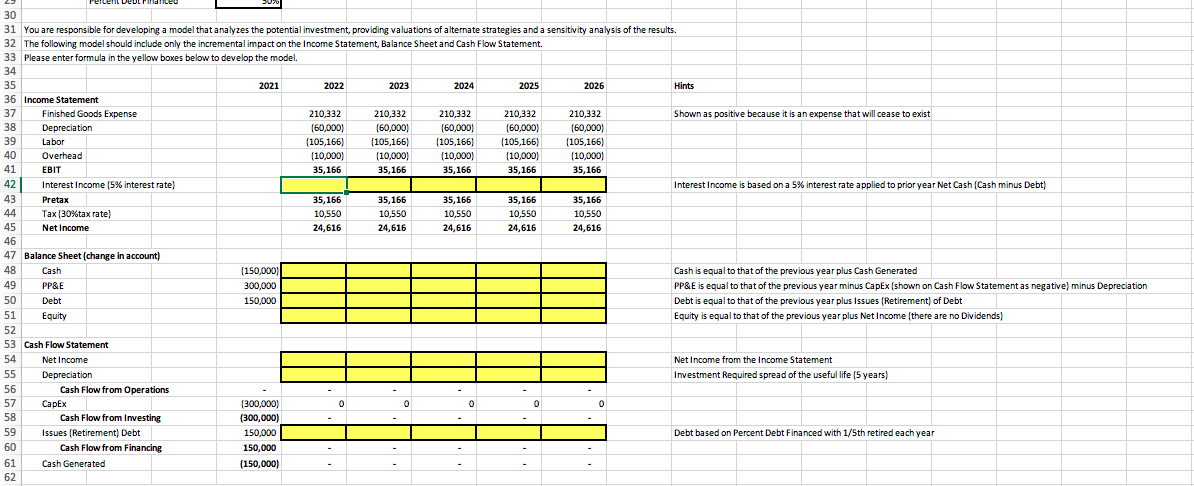Select row header number 59
The height and width of the screenshot is (486, 1194).
[x=11, y=433]
